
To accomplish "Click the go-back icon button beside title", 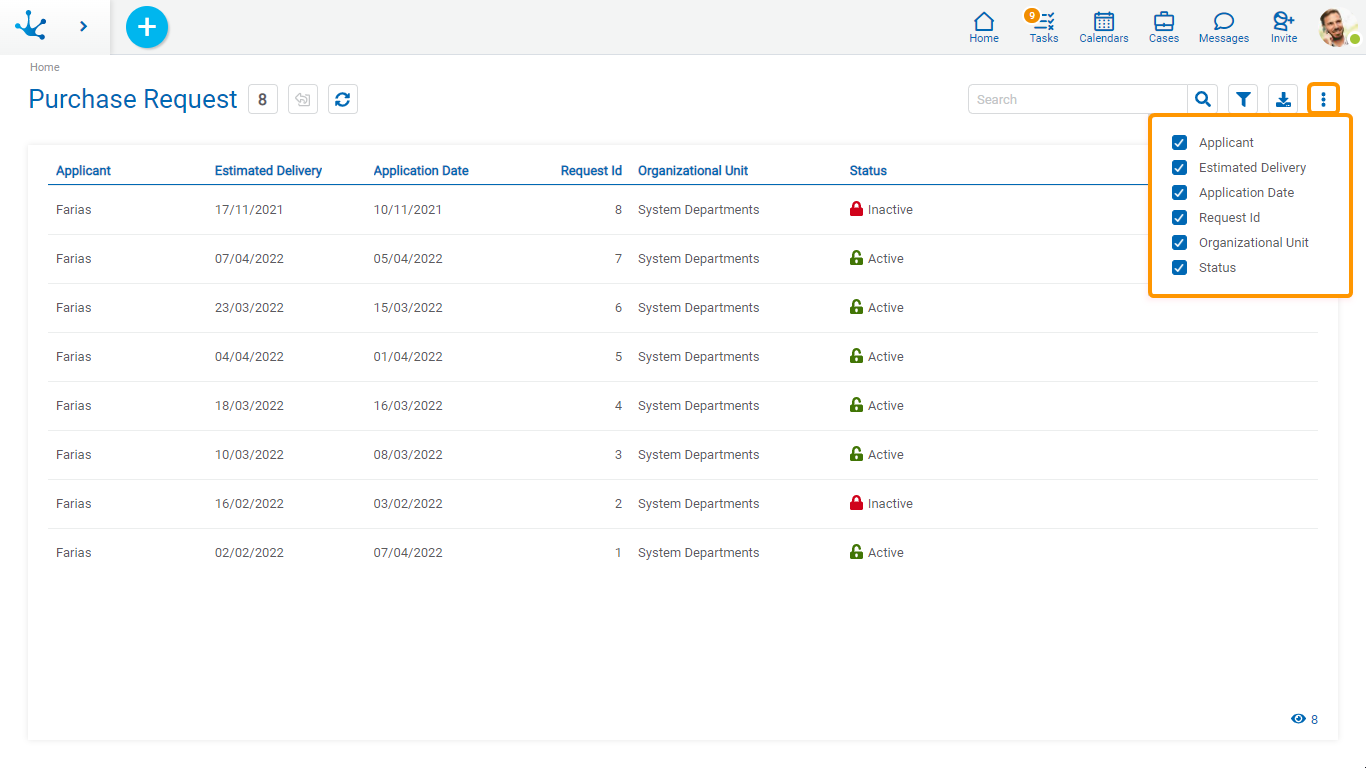I will click(x=303, y=99).
